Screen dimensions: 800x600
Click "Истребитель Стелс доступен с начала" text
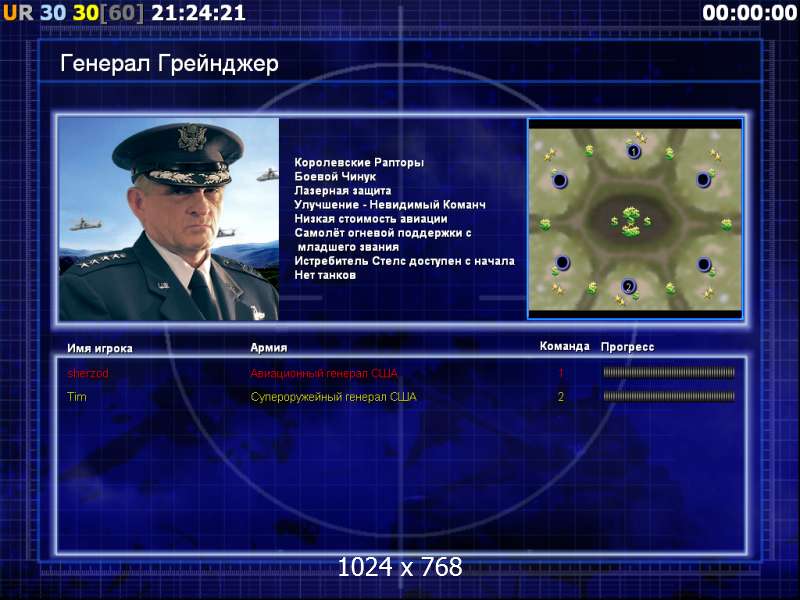[404, 261]
